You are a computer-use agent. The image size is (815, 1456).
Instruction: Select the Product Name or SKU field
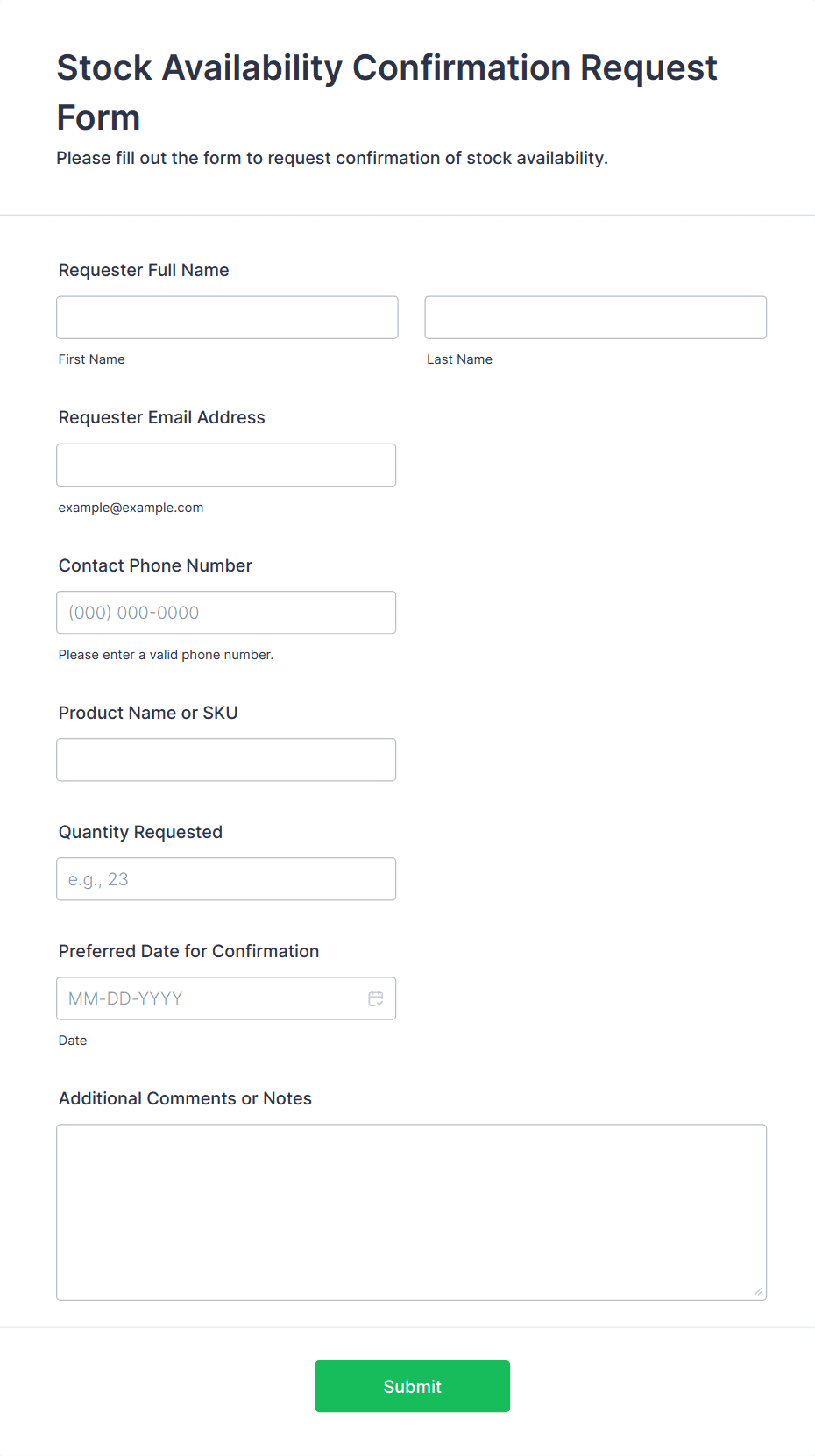point(226,760)
